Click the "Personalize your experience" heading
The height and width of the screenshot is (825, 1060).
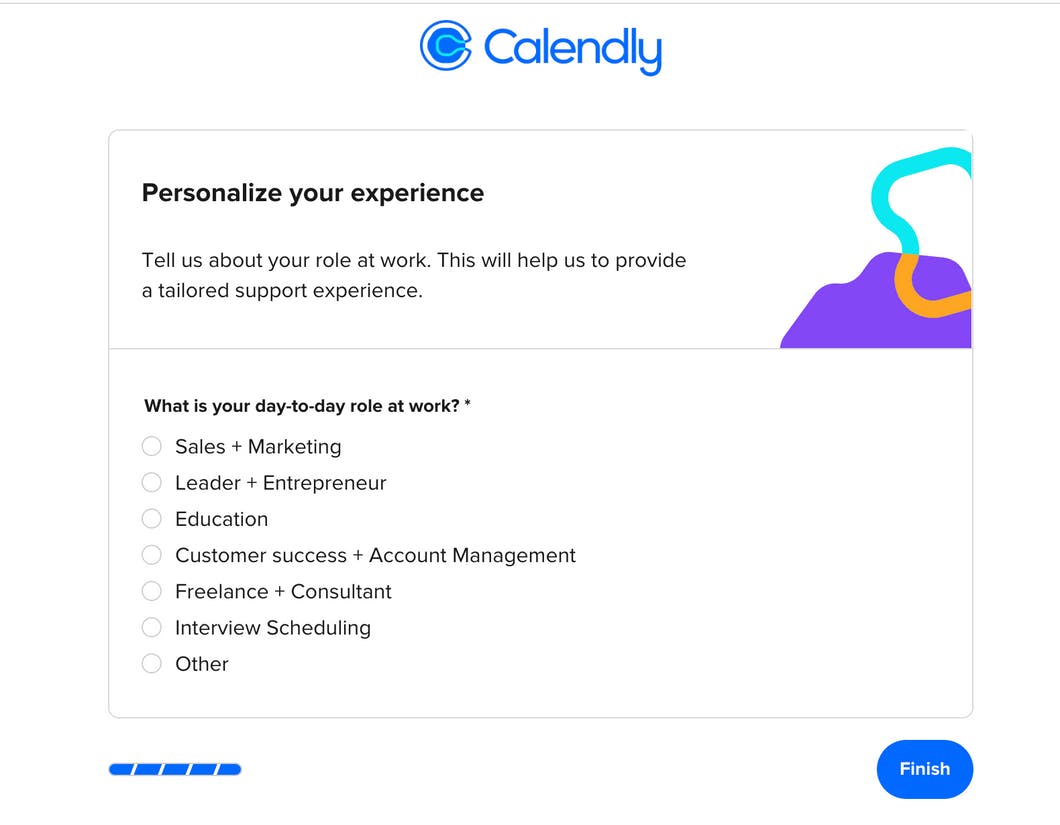tap(312, 192)
